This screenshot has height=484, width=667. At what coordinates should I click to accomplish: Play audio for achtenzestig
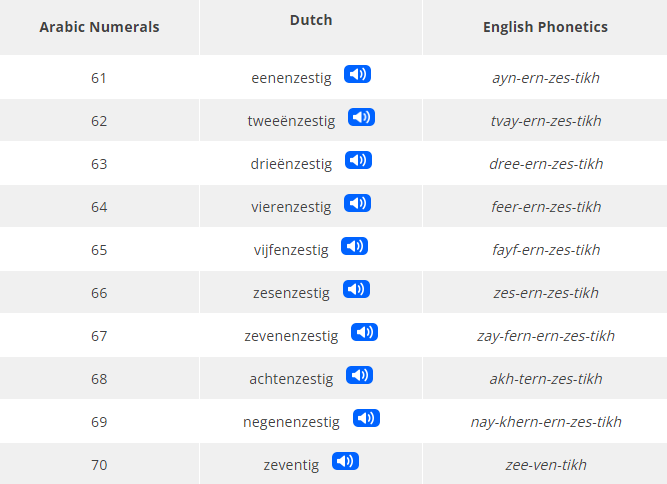pos(359,375)
